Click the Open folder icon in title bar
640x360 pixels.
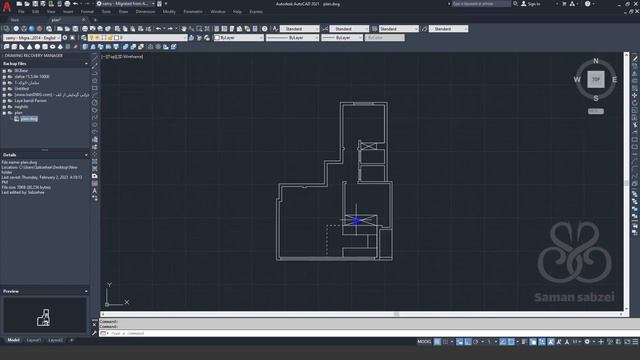tap(27, 4)
